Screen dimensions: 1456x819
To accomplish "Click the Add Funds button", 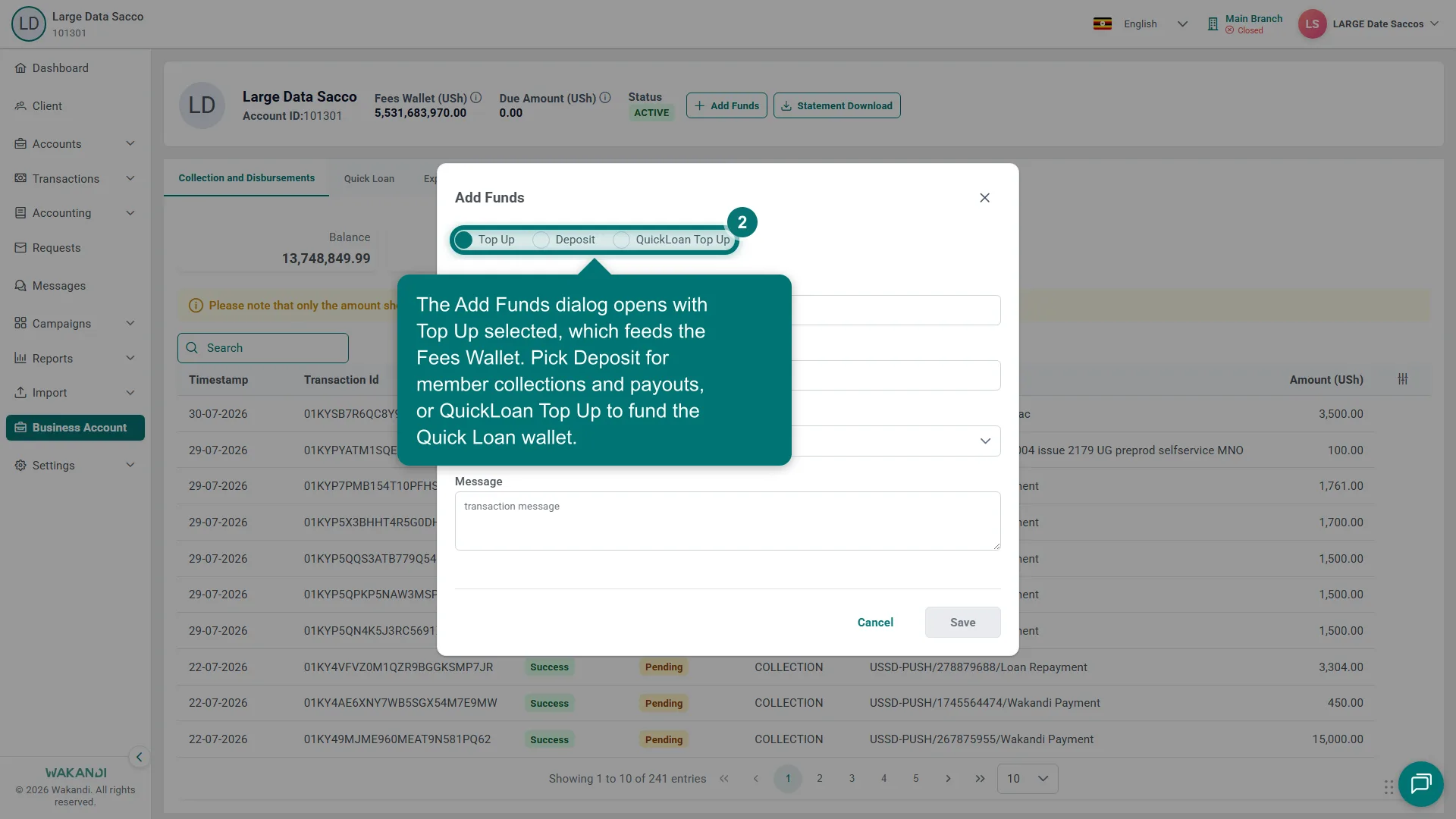I will pos(726,106).
